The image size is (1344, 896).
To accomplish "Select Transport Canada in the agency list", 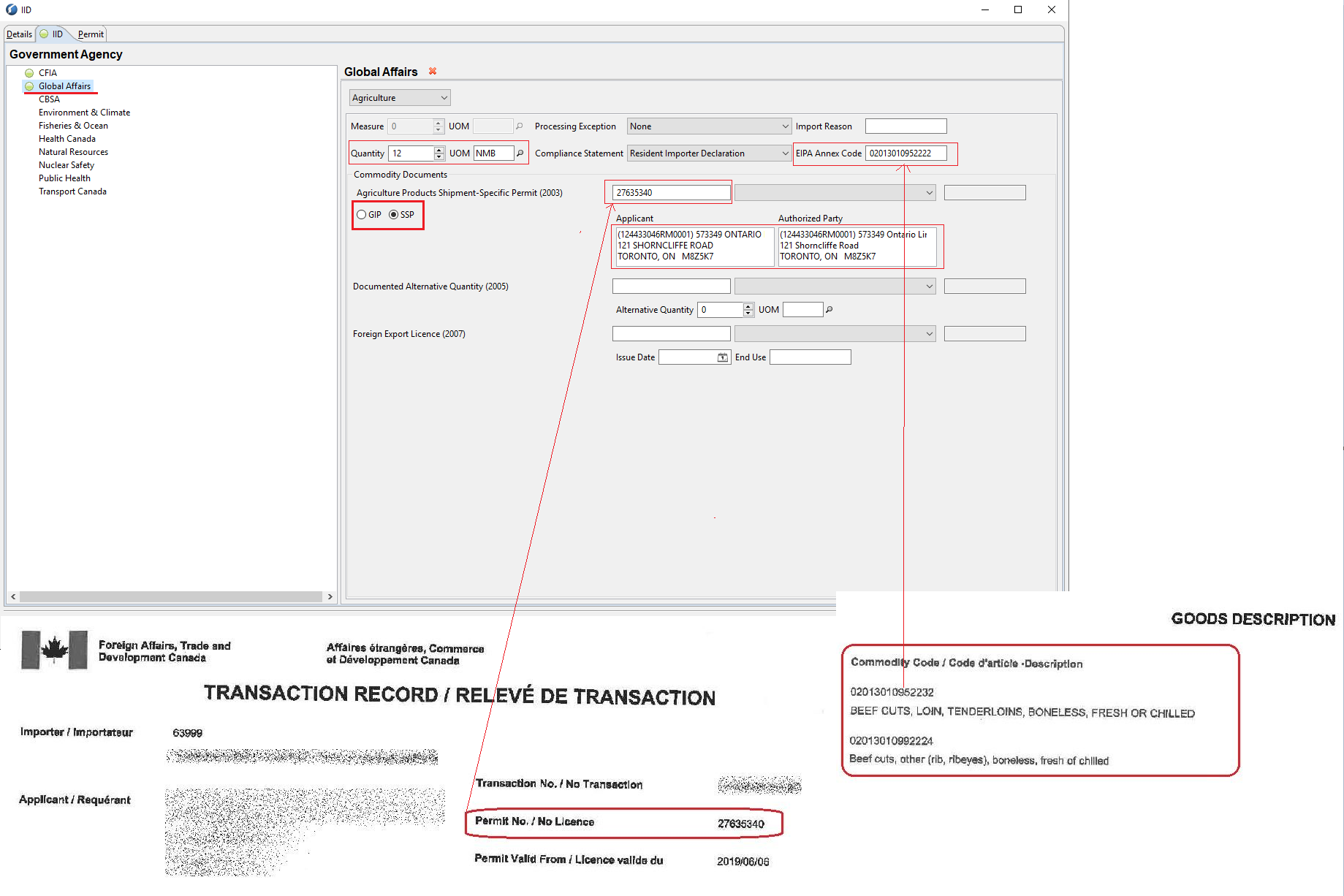I will tap(72, 191).
